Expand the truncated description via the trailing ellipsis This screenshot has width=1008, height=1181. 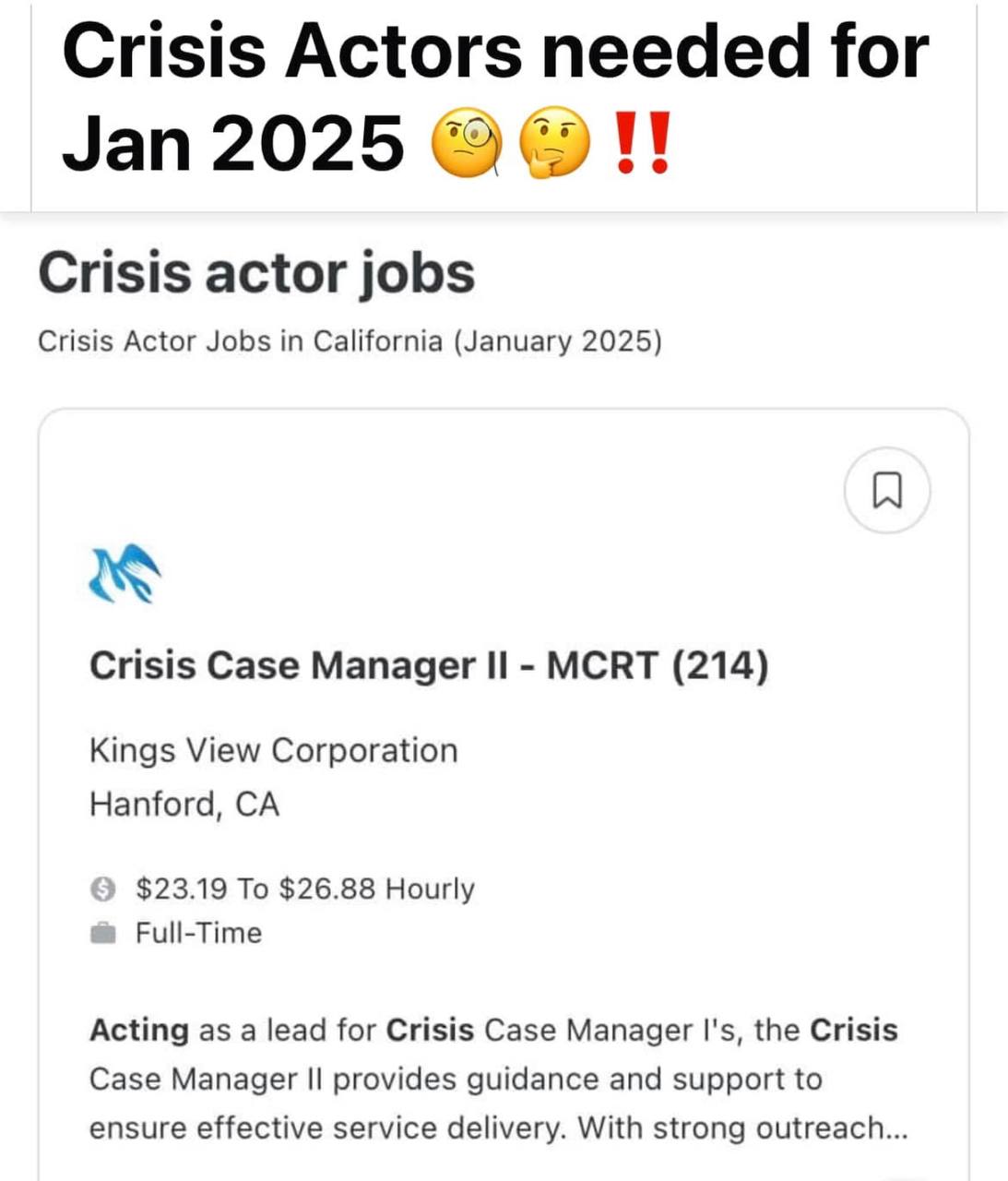(x=895, y=1128)
